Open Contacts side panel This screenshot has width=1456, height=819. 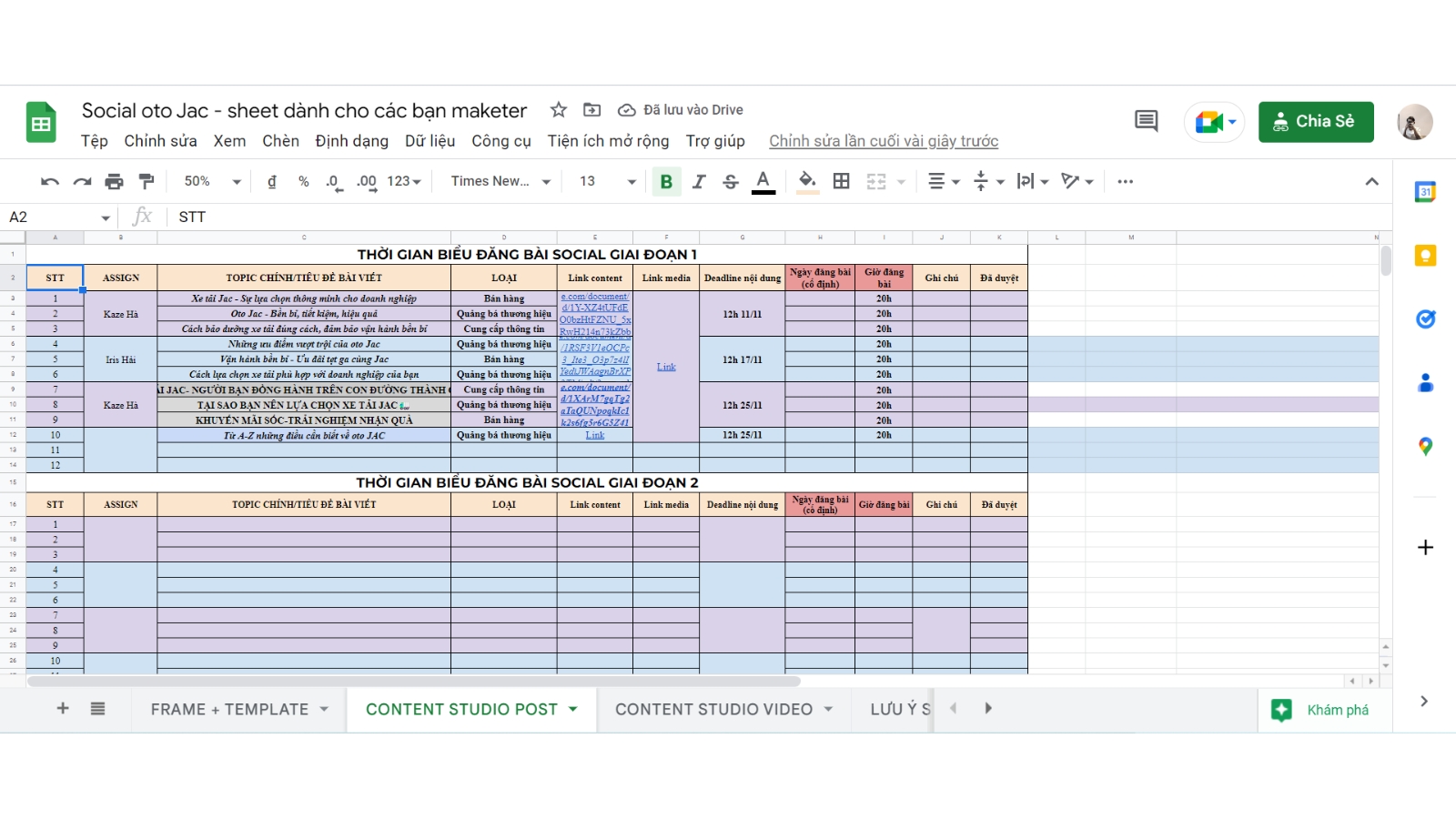coord(1425,383)
